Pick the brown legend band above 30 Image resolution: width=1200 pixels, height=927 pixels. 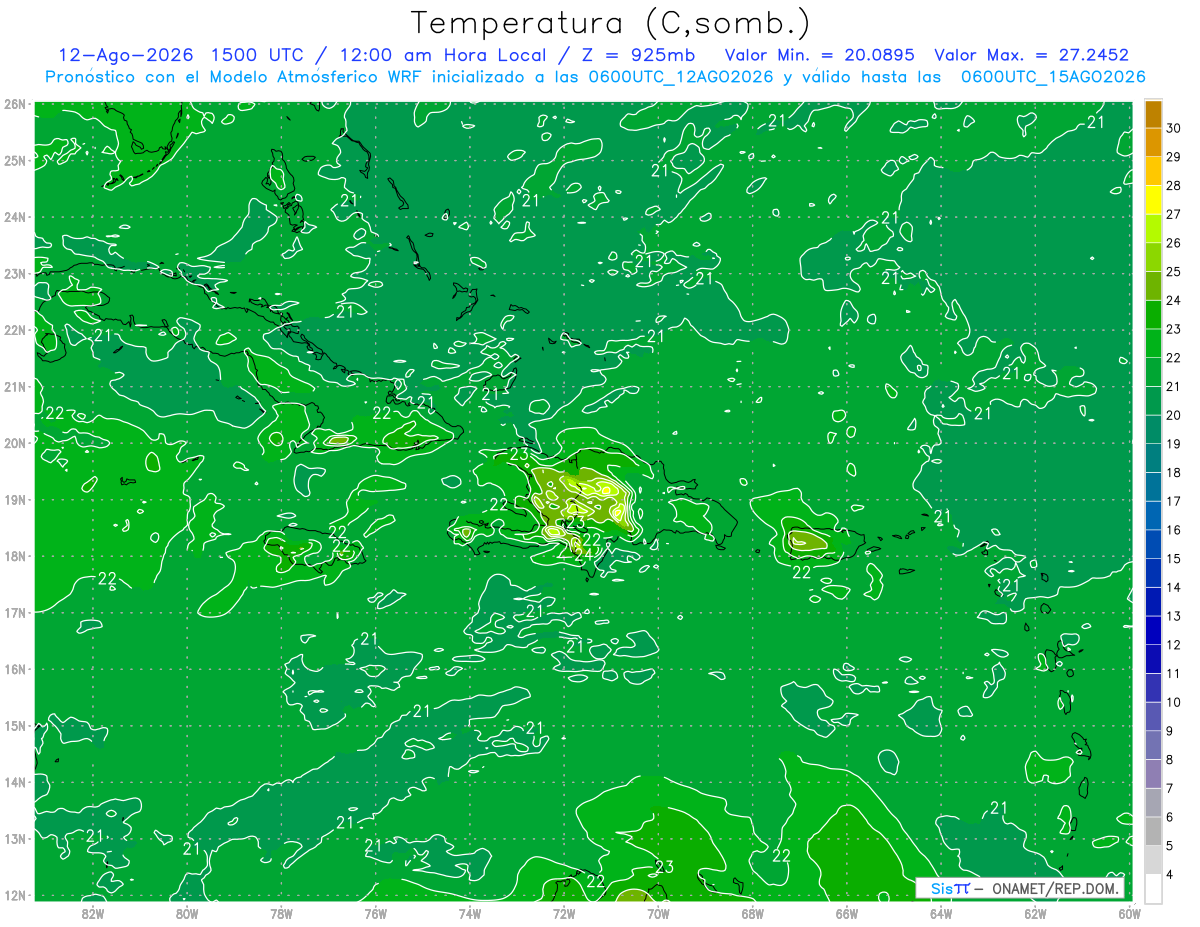pyautogui.click(x=1153, y=113)
